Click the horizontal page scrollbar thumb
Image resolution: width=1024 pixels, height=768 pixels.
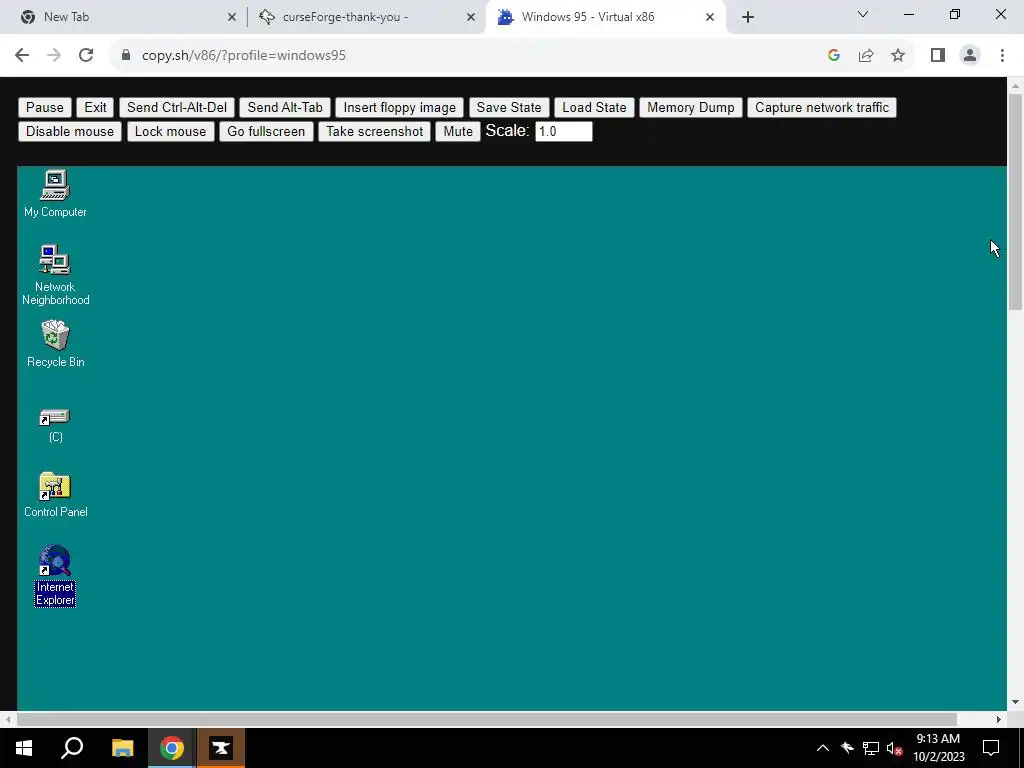coord(487,719)
